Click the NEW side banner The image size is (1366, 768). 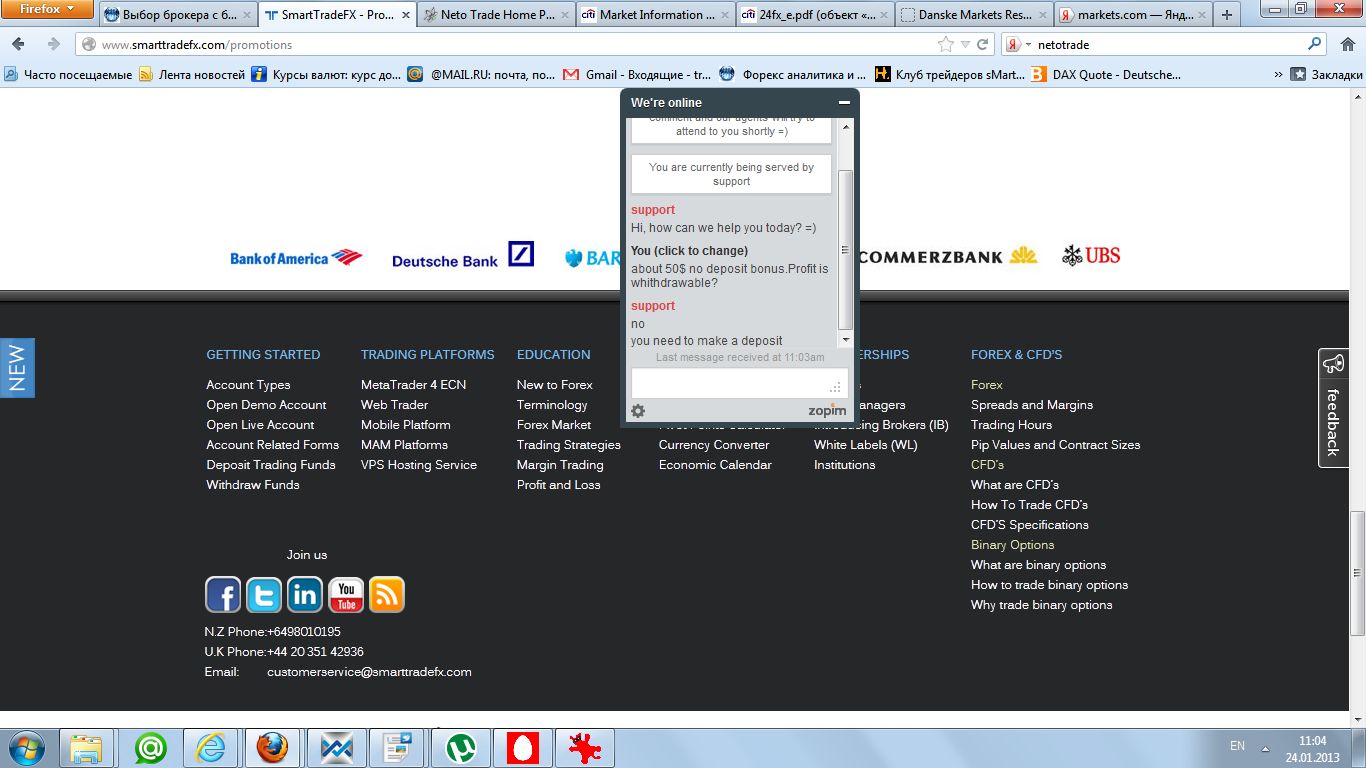coord(17,368)
